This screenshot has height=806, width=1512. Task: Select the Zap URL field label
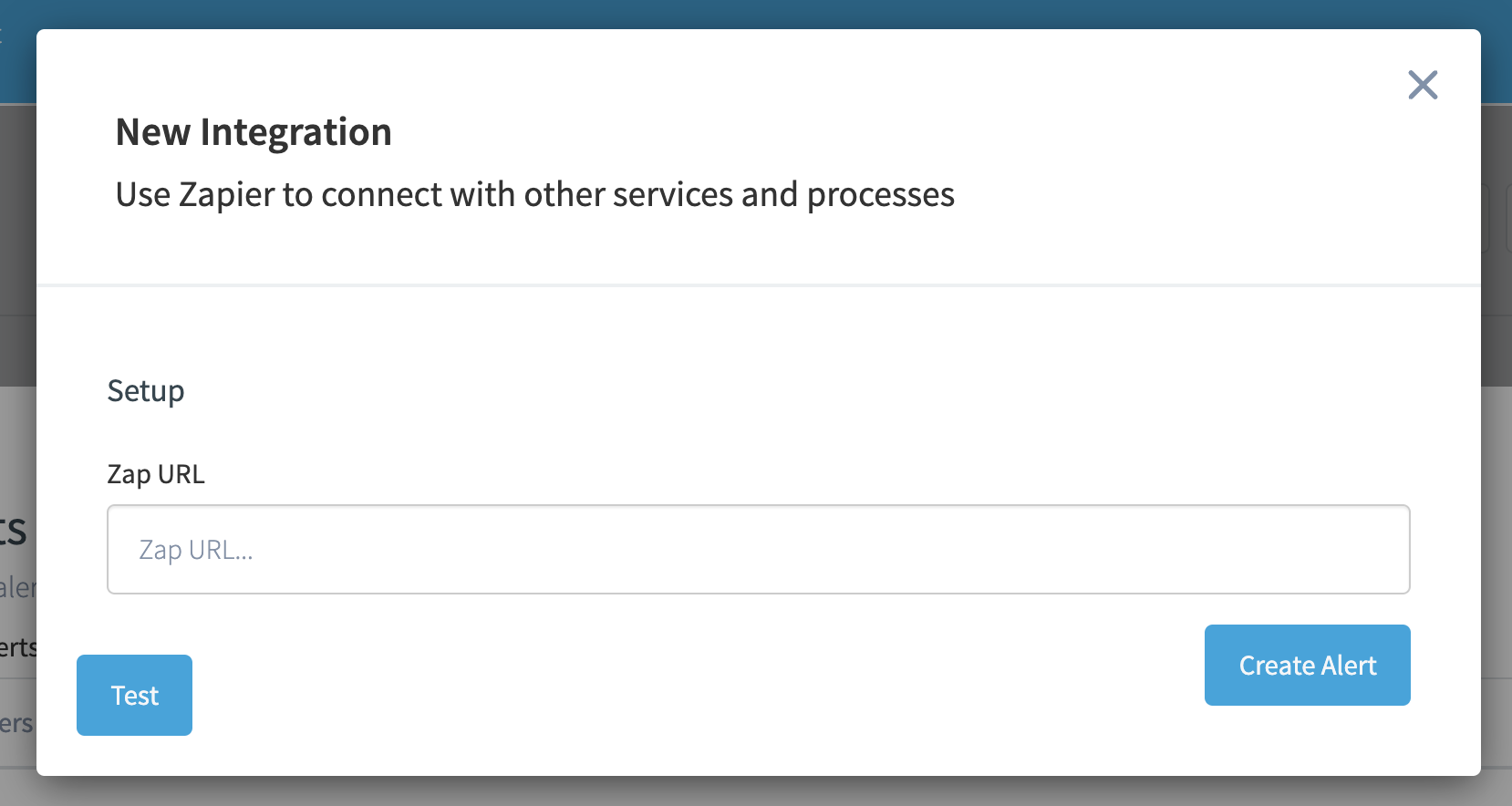pyautogui.click(x=156, y=474)
